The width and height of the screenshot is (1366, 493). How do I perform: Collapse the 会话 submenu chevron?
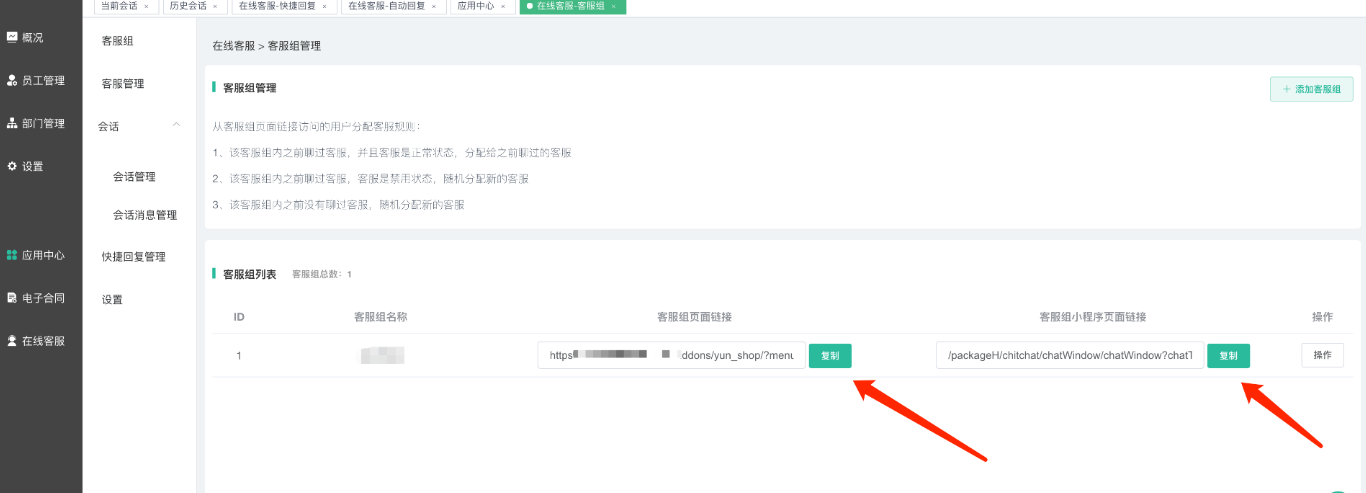[177, 125]
